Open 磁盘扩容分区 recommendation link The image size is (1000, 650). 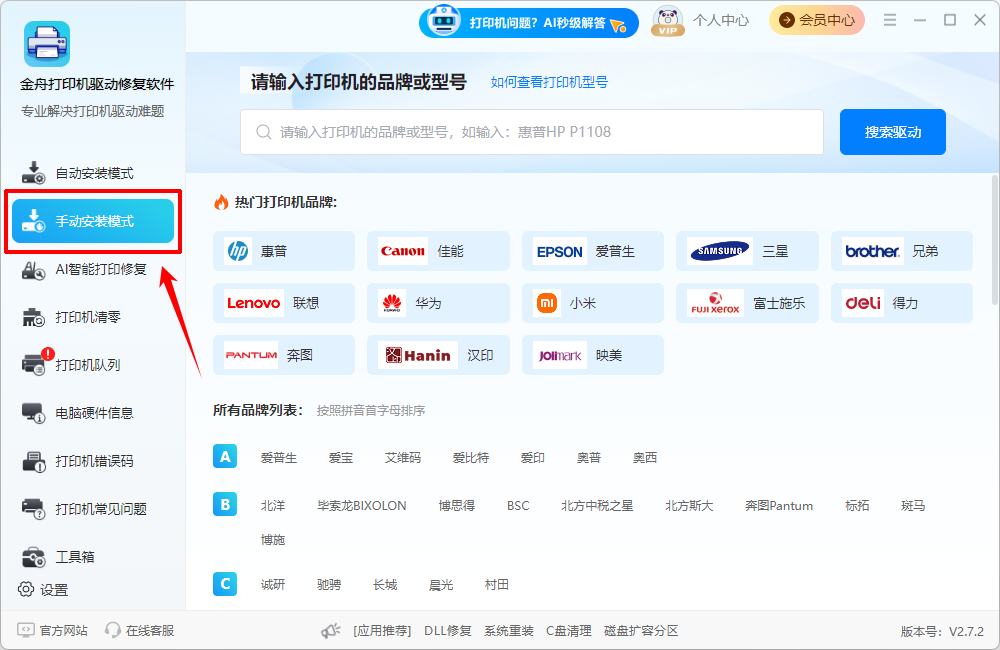[x=640, y=631]
